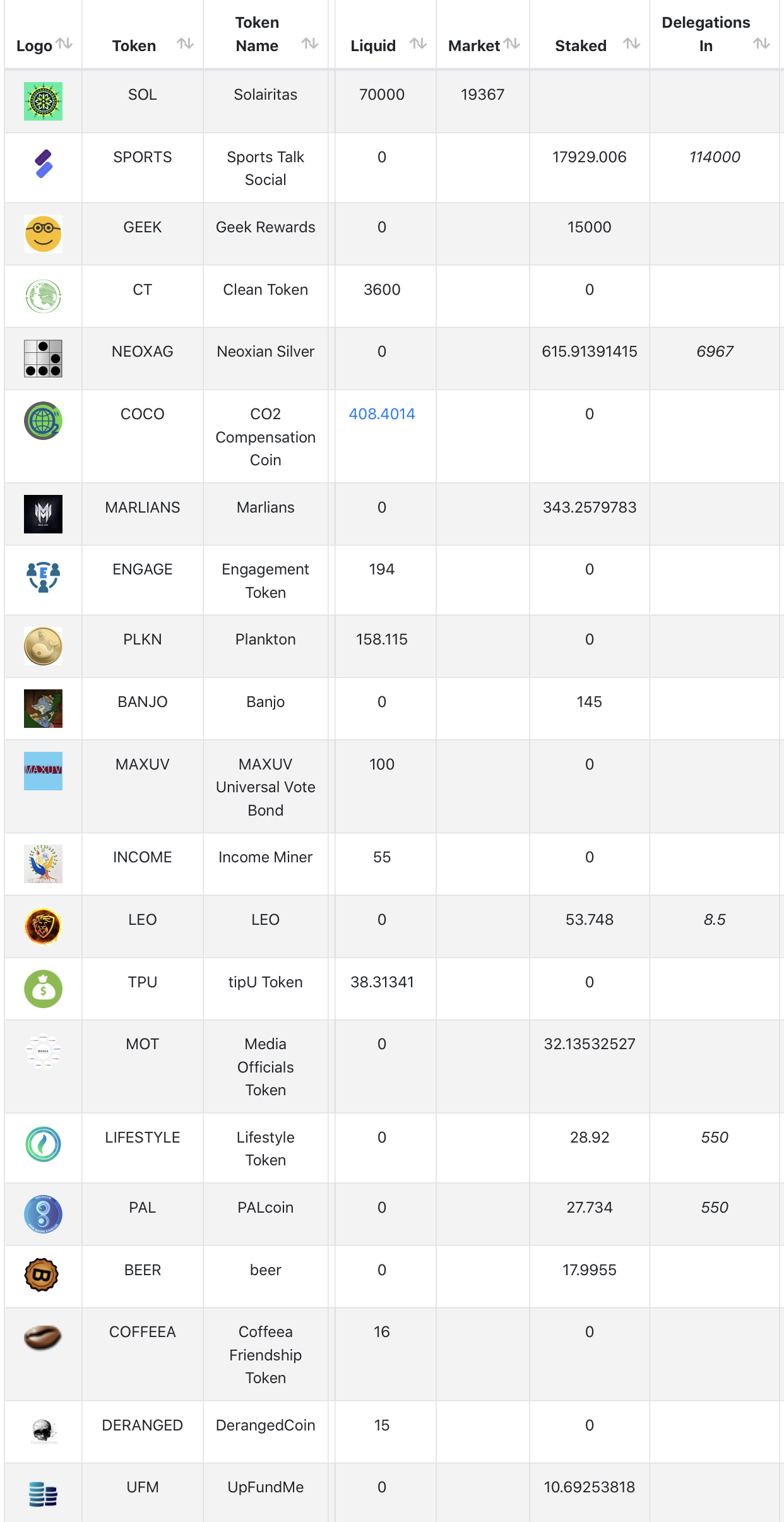The width and height of the screenshot is (784, 1522).
Task: Sort table by Logo column arrows
Action: click(x=64, y=44)
